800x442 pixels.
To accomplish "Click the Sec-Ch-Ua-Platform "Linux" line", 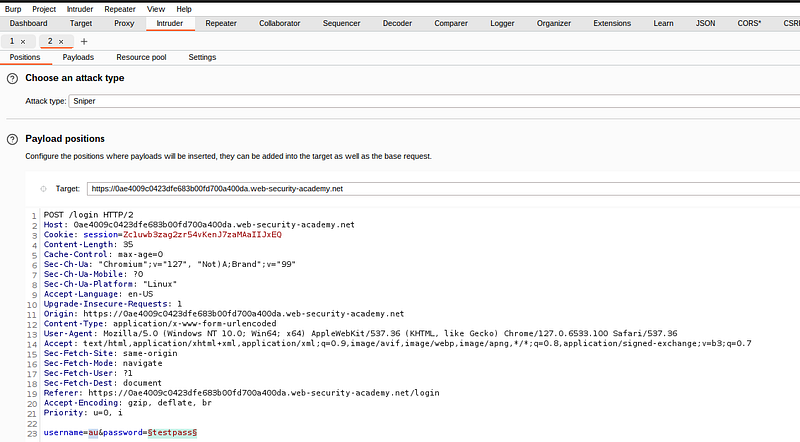I will click(x=110, y=284).
